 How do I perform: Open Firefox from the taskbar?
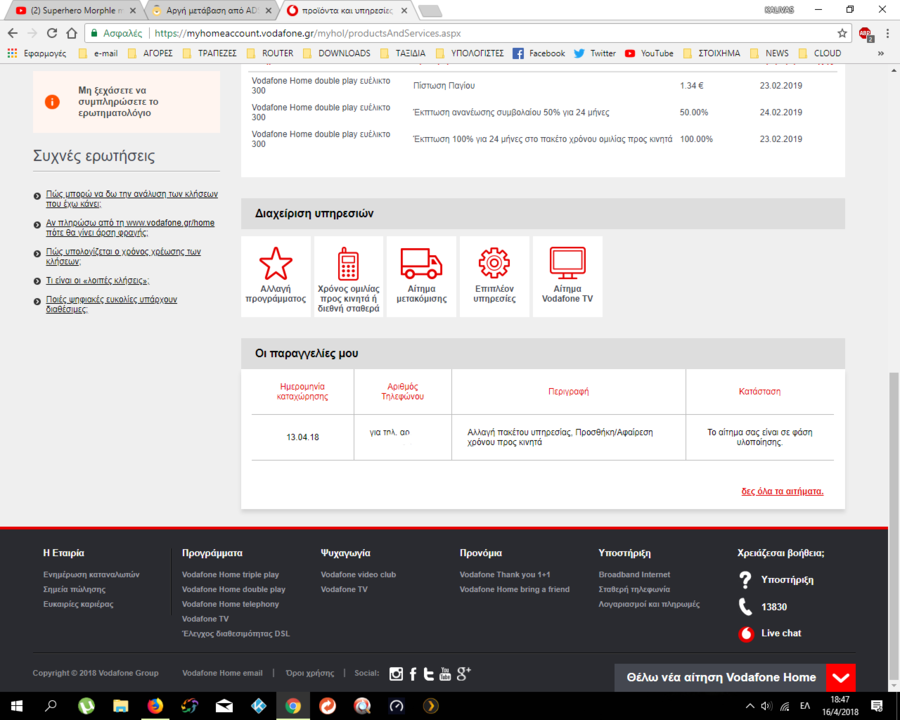click(x=155, y=706)
